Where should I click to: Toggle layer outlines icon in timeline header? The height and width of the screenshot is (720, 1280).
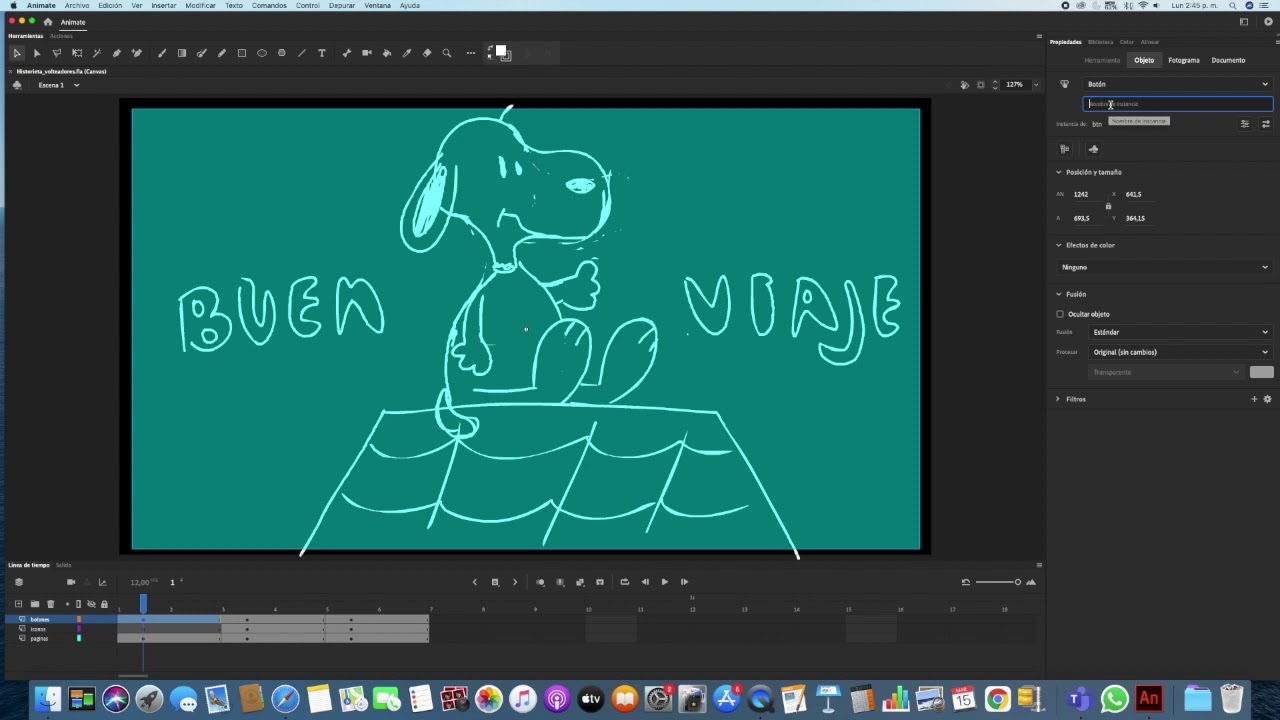(78, 604)
